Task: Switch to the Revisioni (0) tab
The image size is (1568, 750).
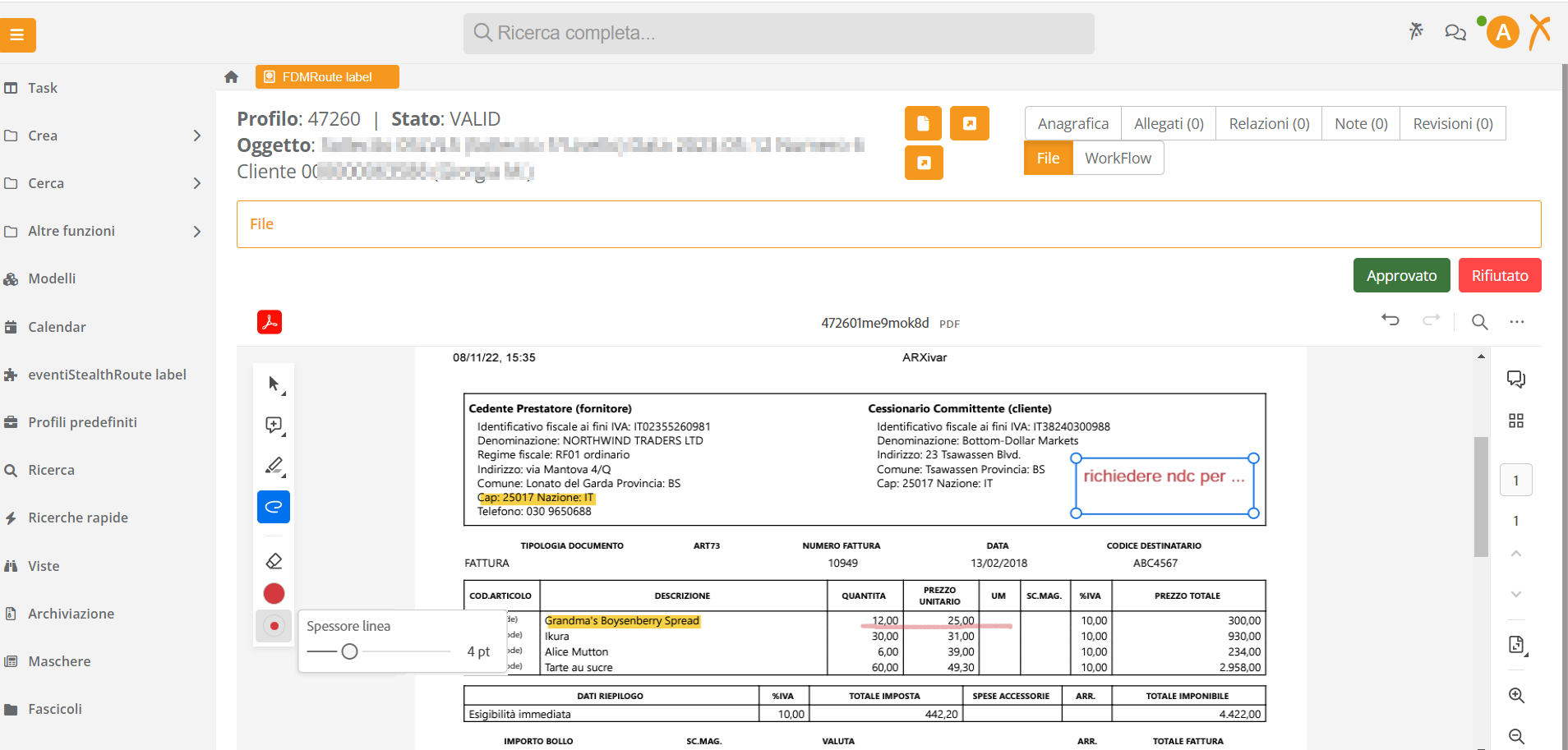Action: (x=1453, y=123)
